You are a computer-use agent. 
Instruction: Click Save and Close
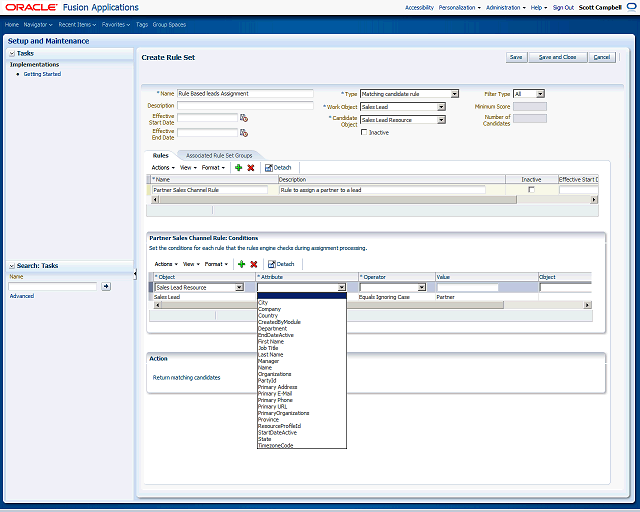(x=558, y=57)
